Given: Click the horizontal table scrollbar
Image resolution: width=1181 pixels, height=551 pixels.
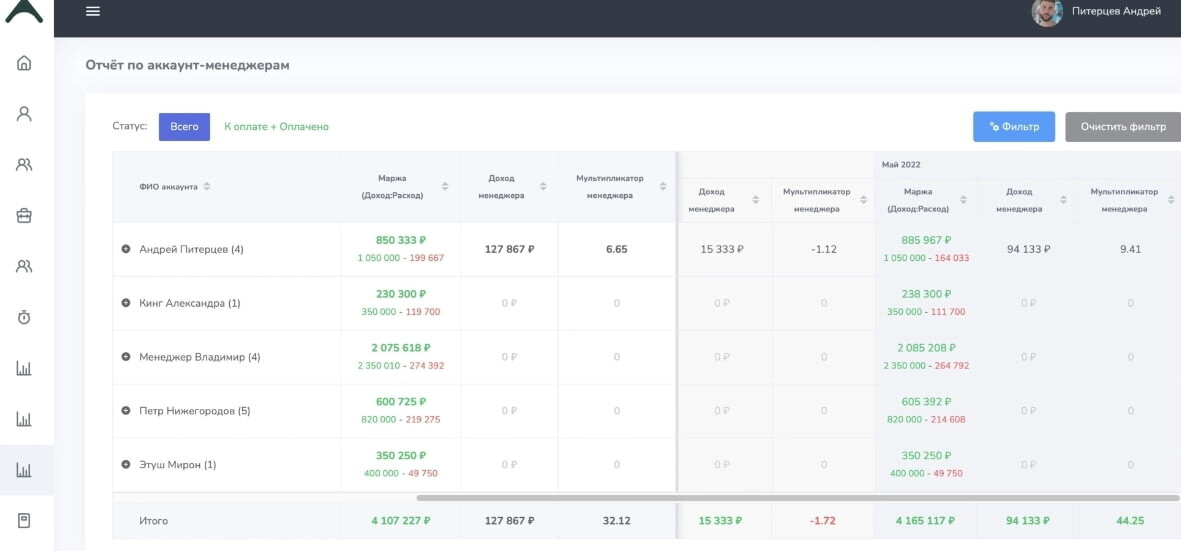Looking at the screenshot, I should (x=700, y=497).
